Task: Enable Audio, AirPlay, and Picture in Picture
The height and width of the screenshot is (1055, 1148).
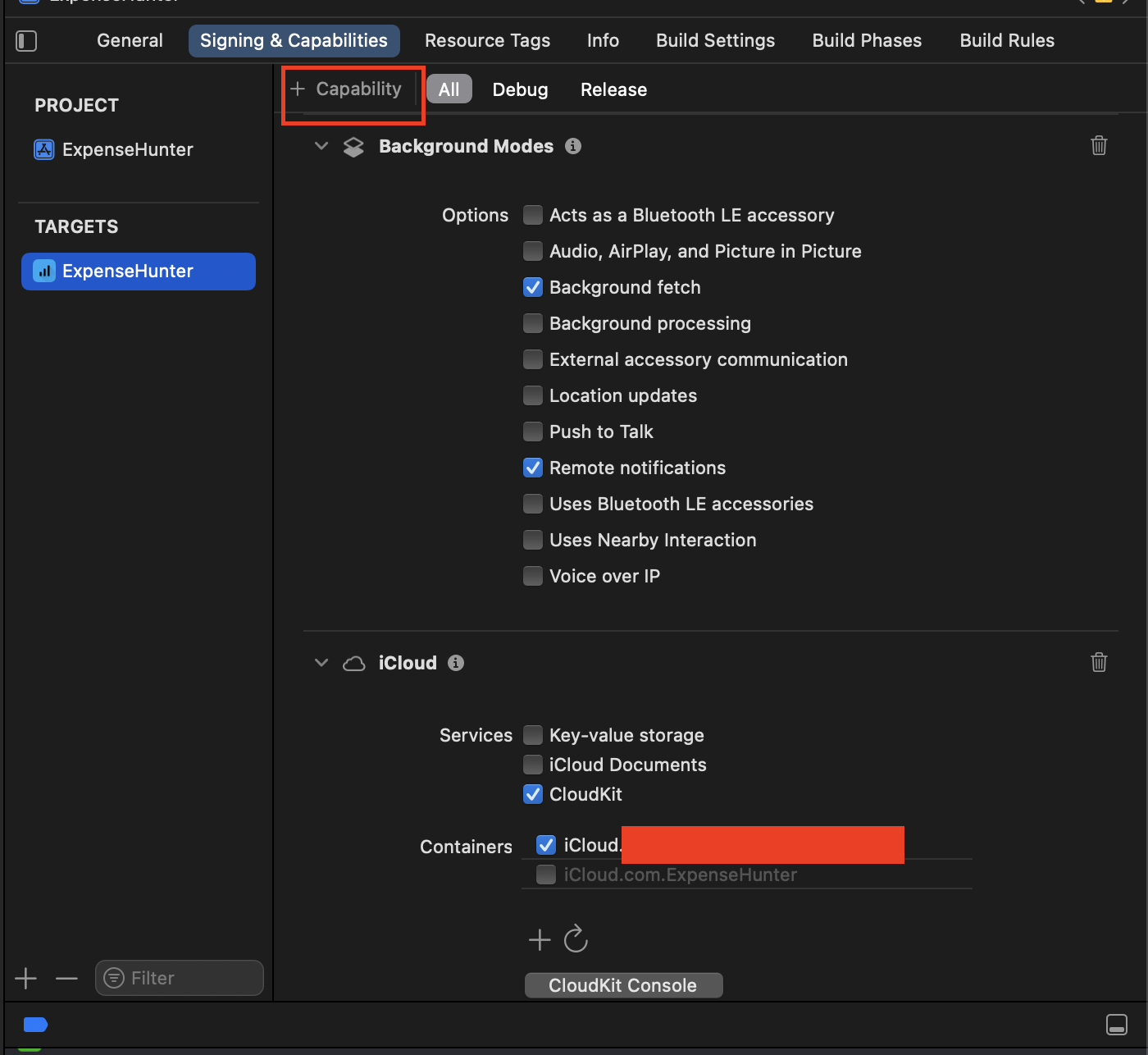Action: click(533, 251)
